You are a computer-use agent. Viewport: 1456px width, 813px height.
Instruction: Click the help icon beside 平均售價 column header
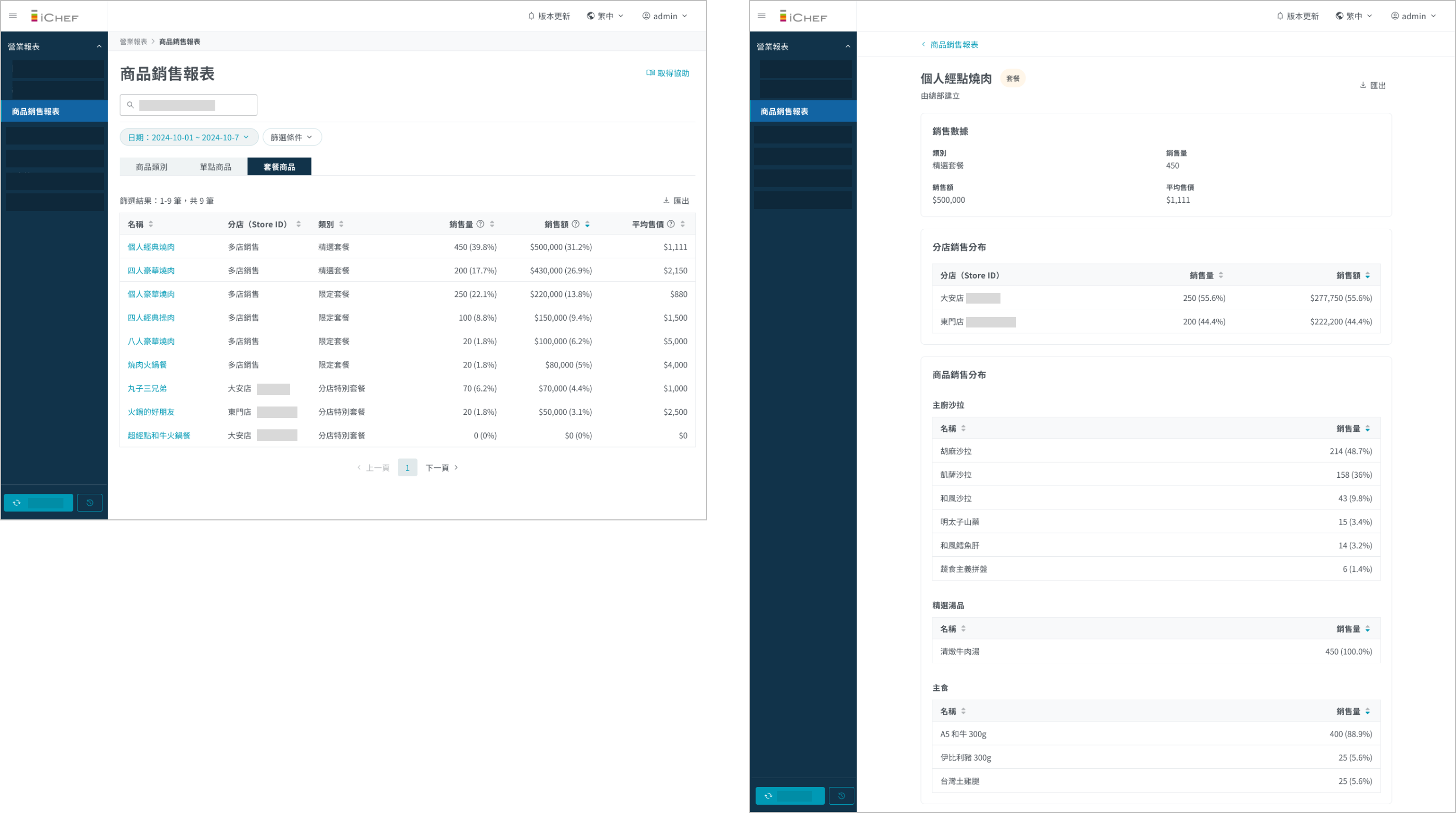[x=671, y=224]
